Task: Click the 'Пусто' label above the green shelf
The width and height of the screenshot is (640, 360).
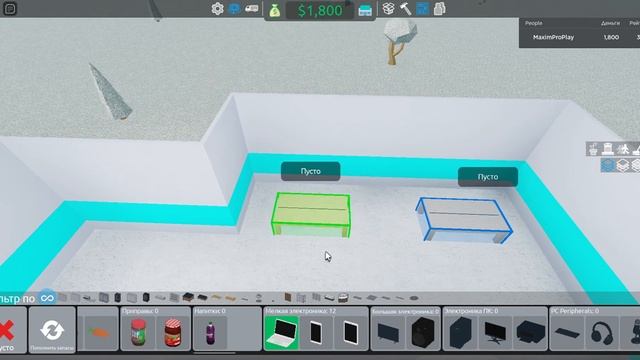Action: click(x=311, y=171)
